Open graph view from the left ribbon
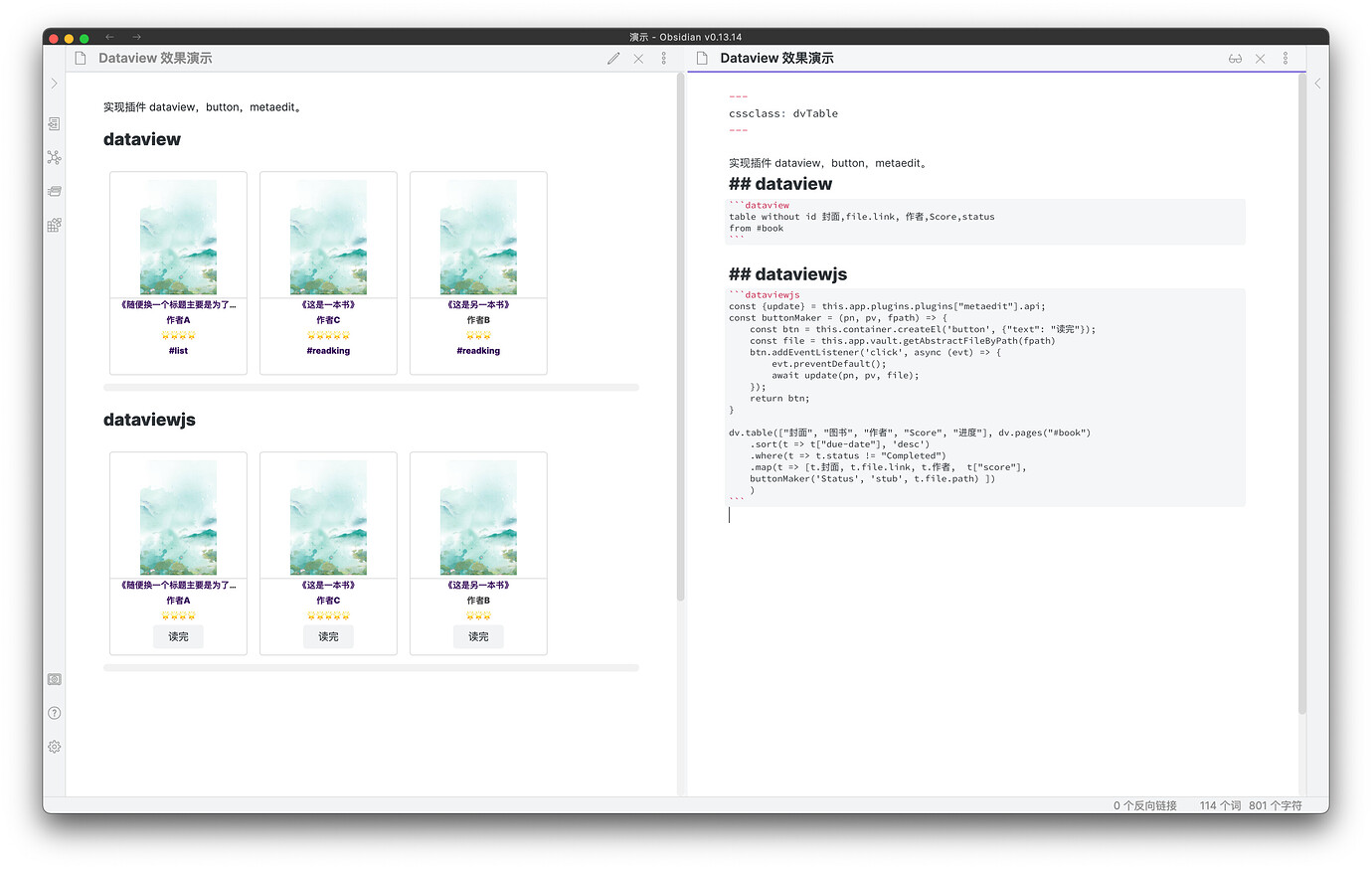The height and width of the screenshot is (869, 1372). [x=54, y=157]
